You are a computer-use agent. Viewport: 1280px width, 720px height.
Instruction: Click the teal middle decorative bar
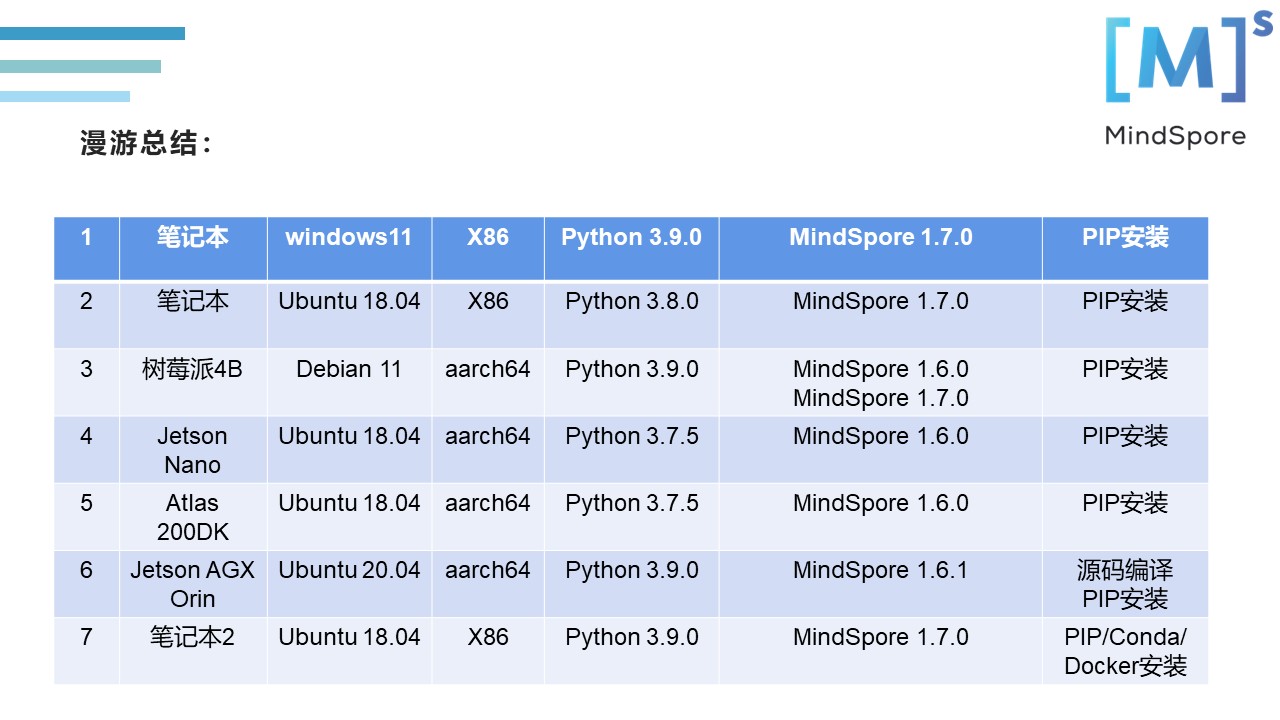click(80, 66)
